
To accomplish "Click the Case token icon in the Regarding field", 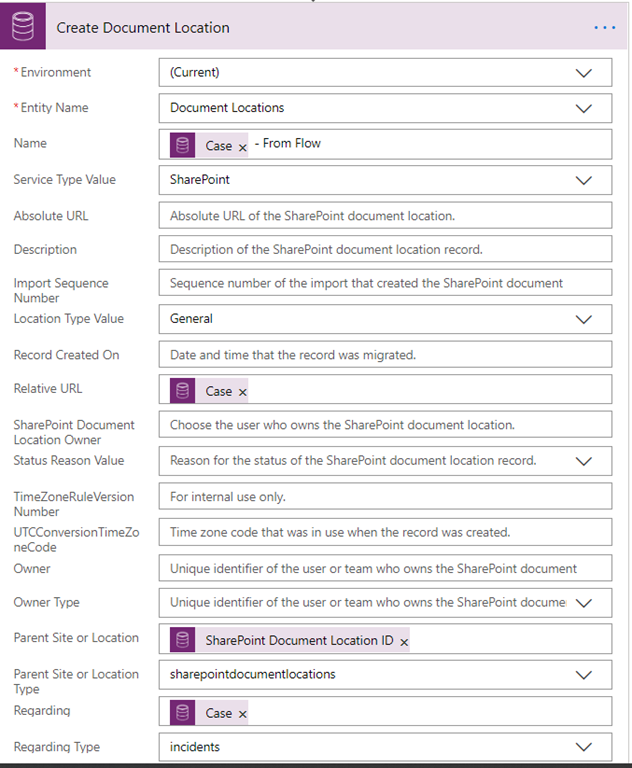I will [183, 713].
